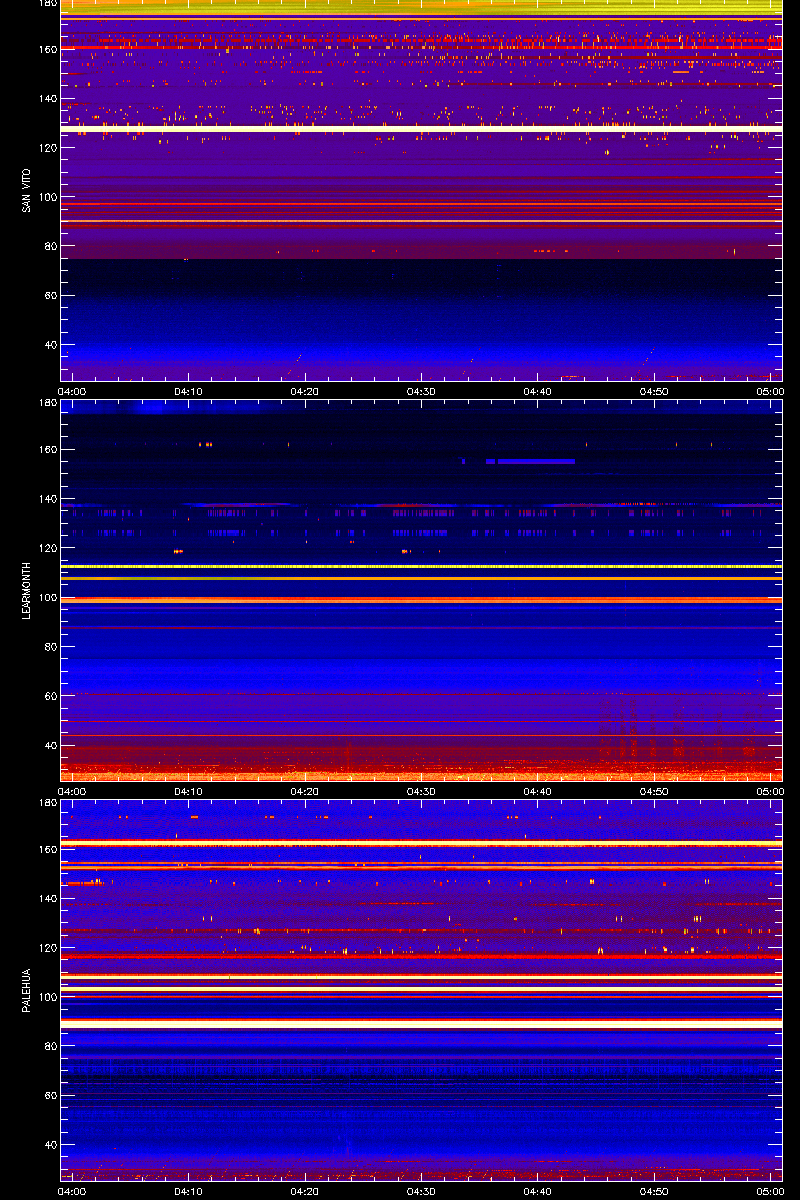Click the 60 frequency tick on Learmonth axis
Screen dimensions: 800x1200
coord(50,696)
